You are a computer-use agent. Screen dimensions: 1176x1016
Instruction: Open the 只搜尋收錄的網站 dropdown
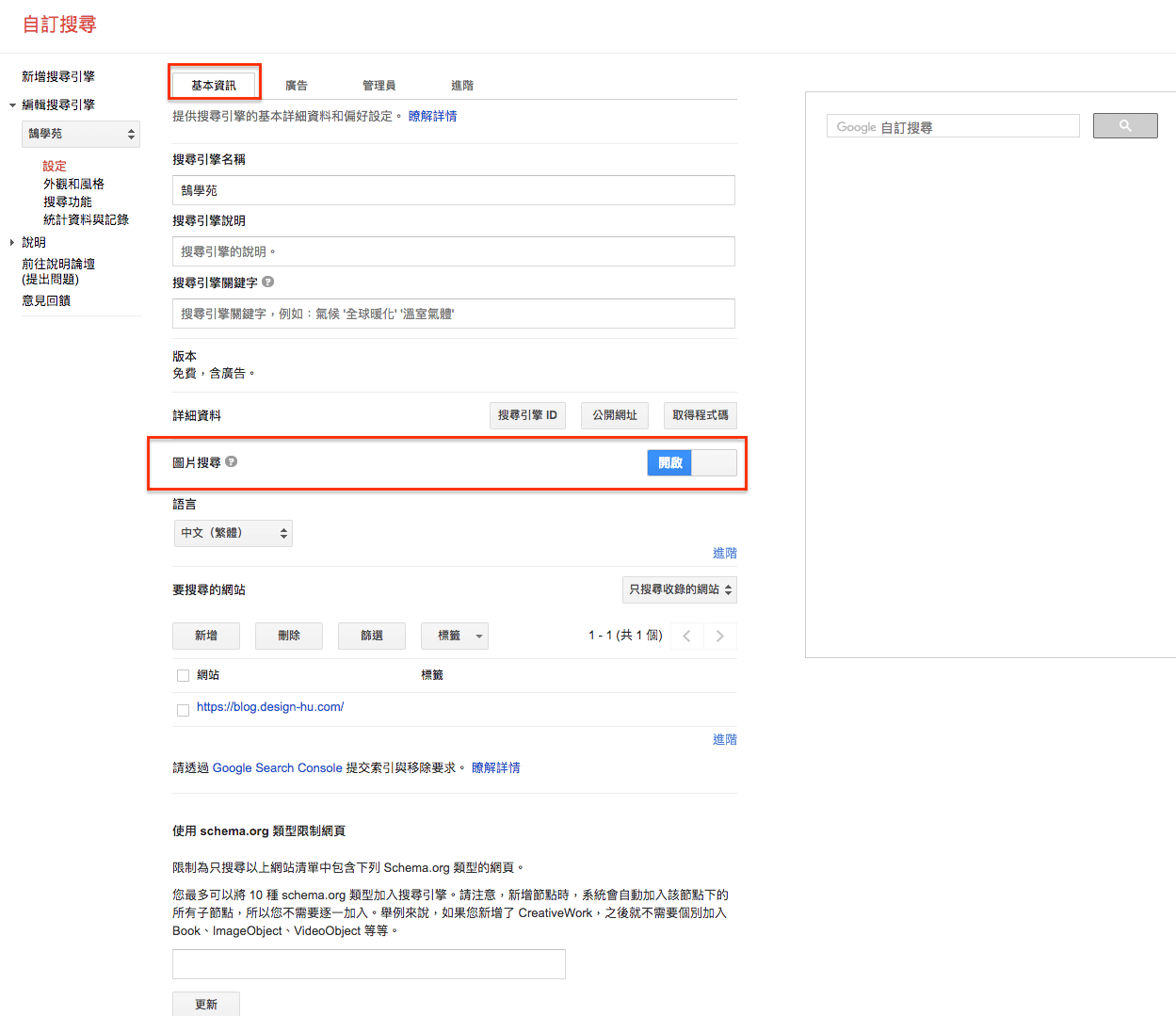point(680,589)
